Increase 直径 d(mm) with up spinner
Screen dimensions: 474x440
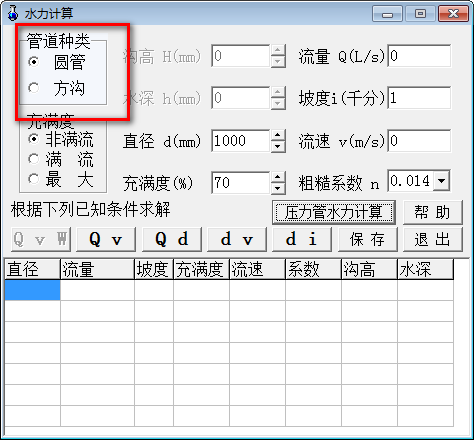tap(278, 135)
